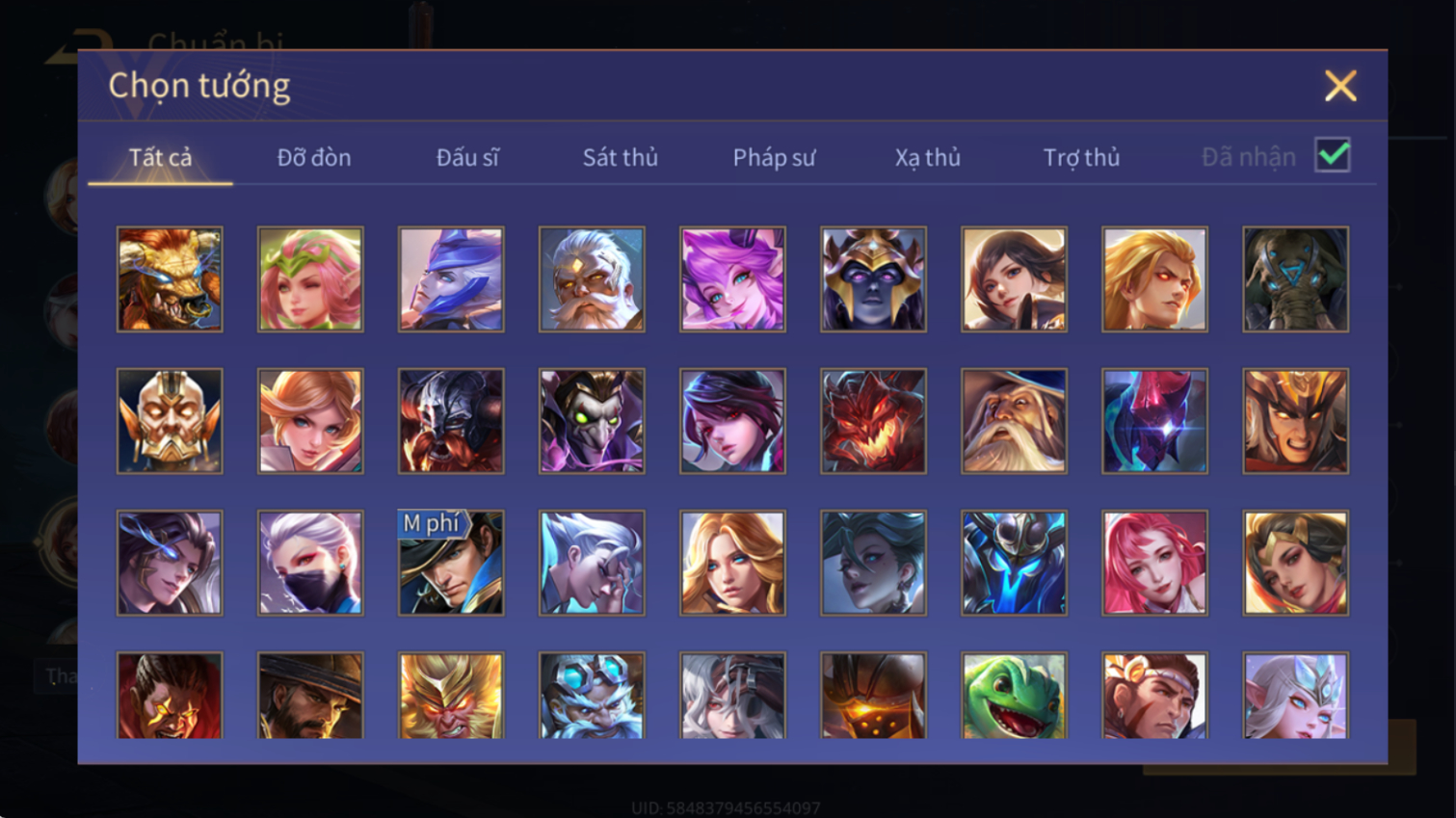The height and width of the screenshot is (818, 1456).
Task: Pick the hero tagged M phí
Action: [x=451, y=563]
